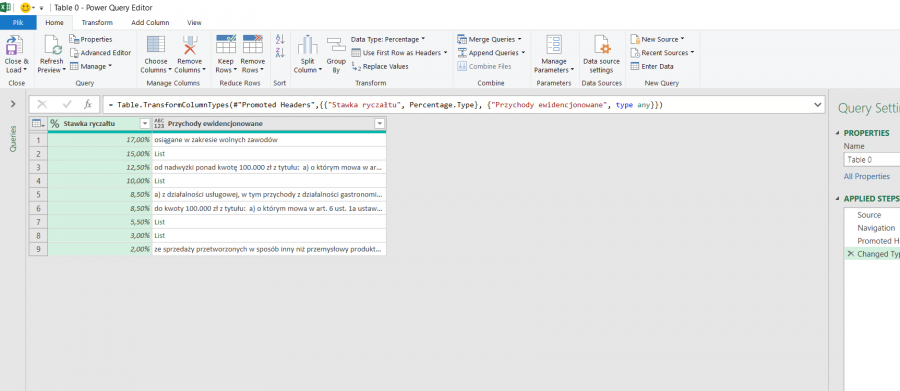The width and height of the screenshot is (900, 391).
Task: Click the fx formula icon
Action: (88, 104)
